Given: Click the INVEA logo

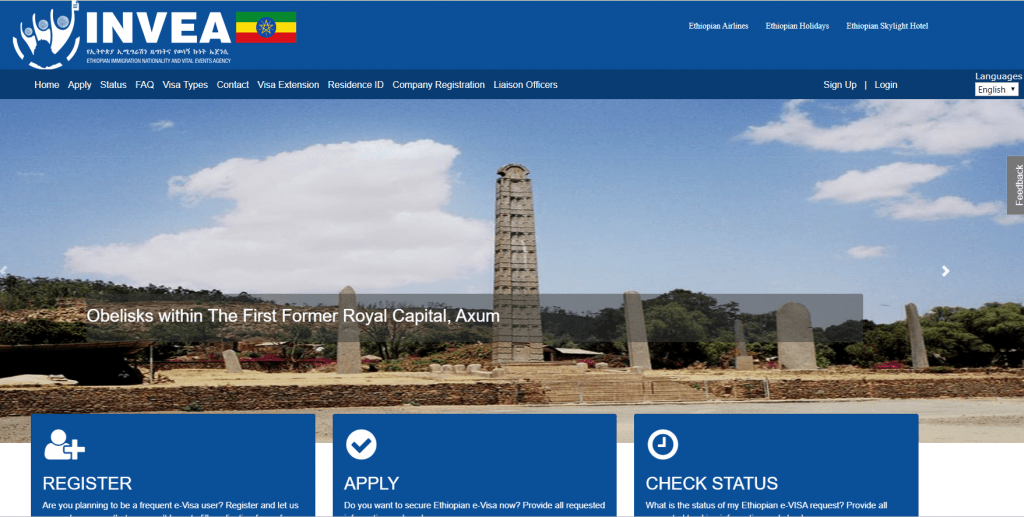Looking at the screenshot, I should (120, 35).
